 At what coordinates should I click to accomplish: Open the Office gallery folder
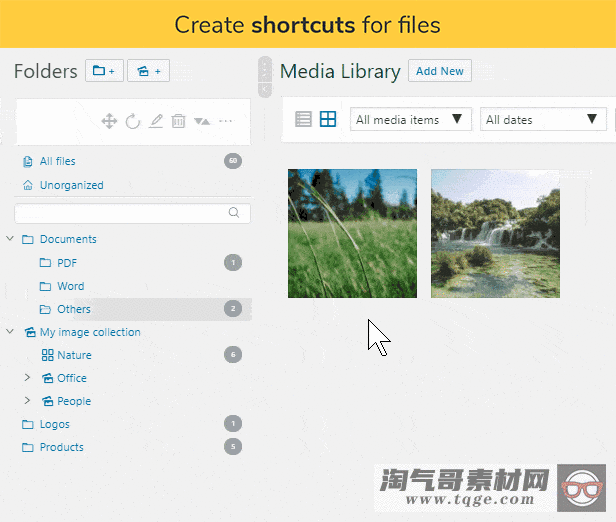(x=72, y=378)
